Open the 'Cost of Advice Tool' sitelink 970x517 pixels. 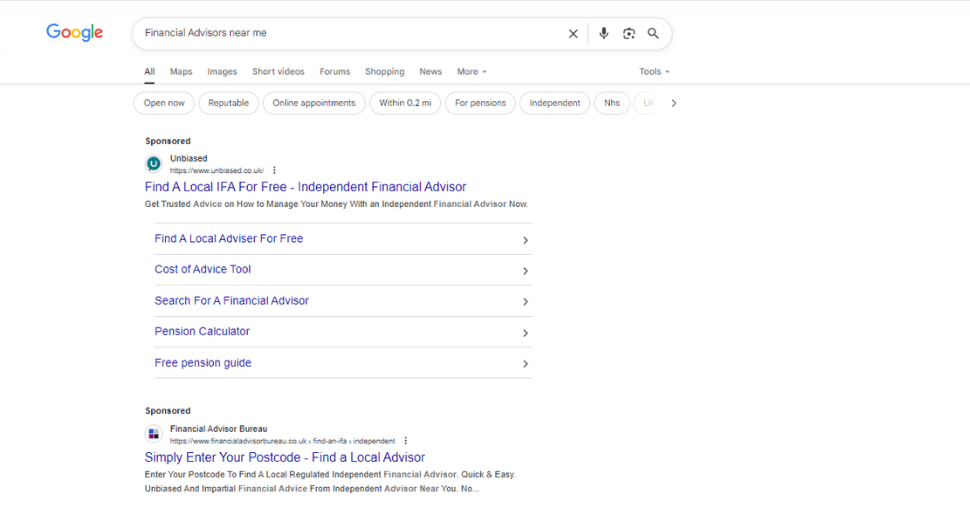203,270
